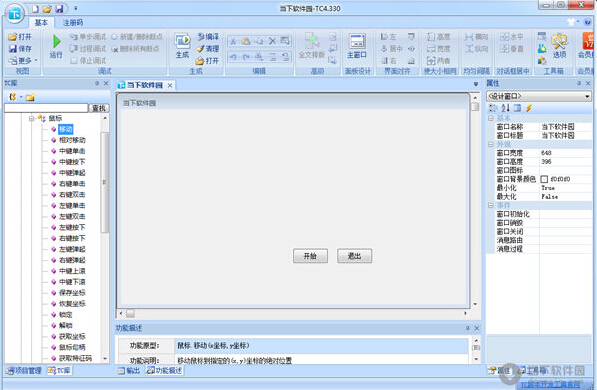Collapse the 外观 property category
Image resolution: width=597 pixels, height=390 pixels.
pyautogui.click(x=490, y=144)
